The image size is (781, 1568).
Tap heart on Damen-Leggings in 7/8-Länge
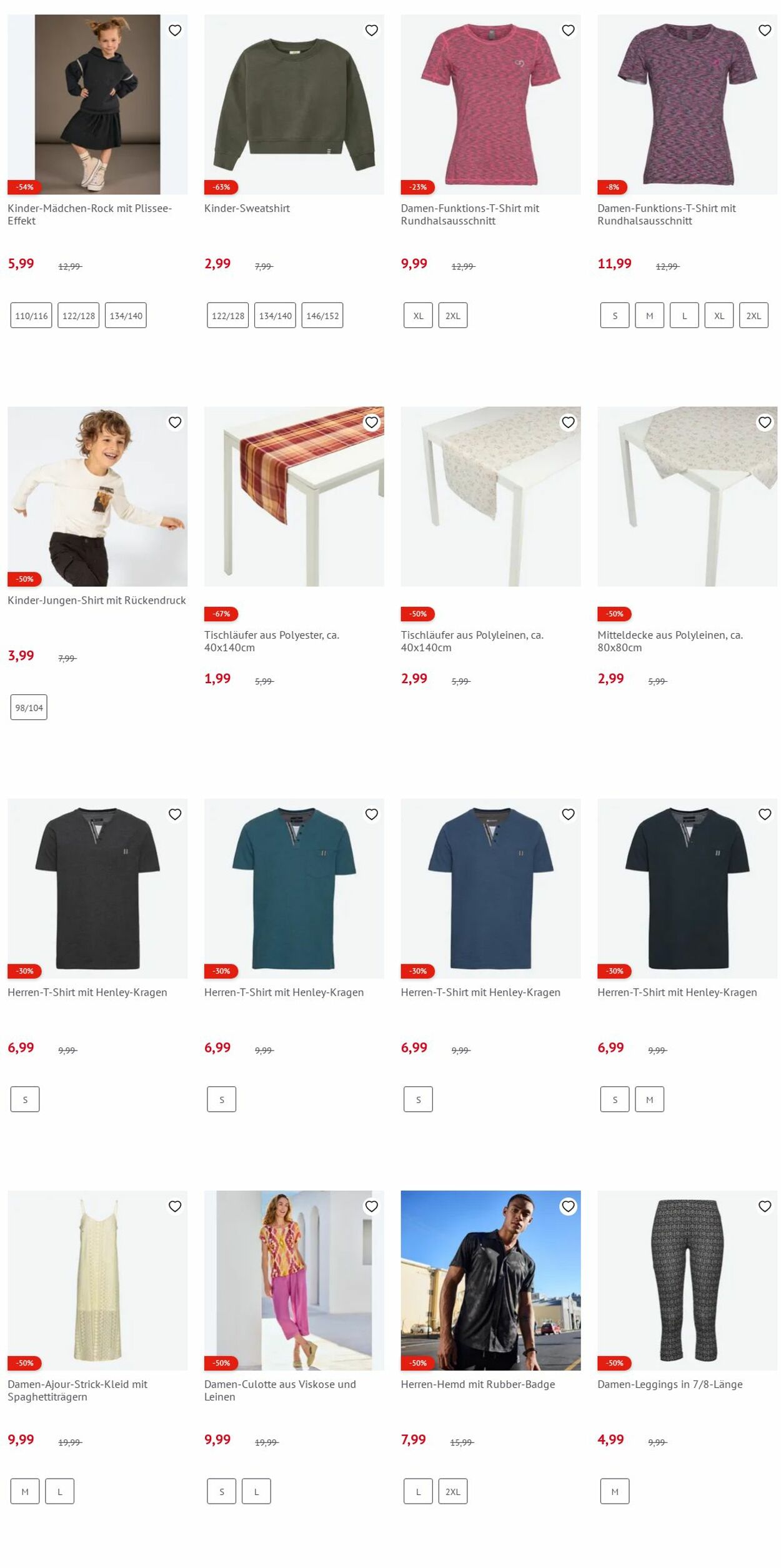(x=765, y=1206)
